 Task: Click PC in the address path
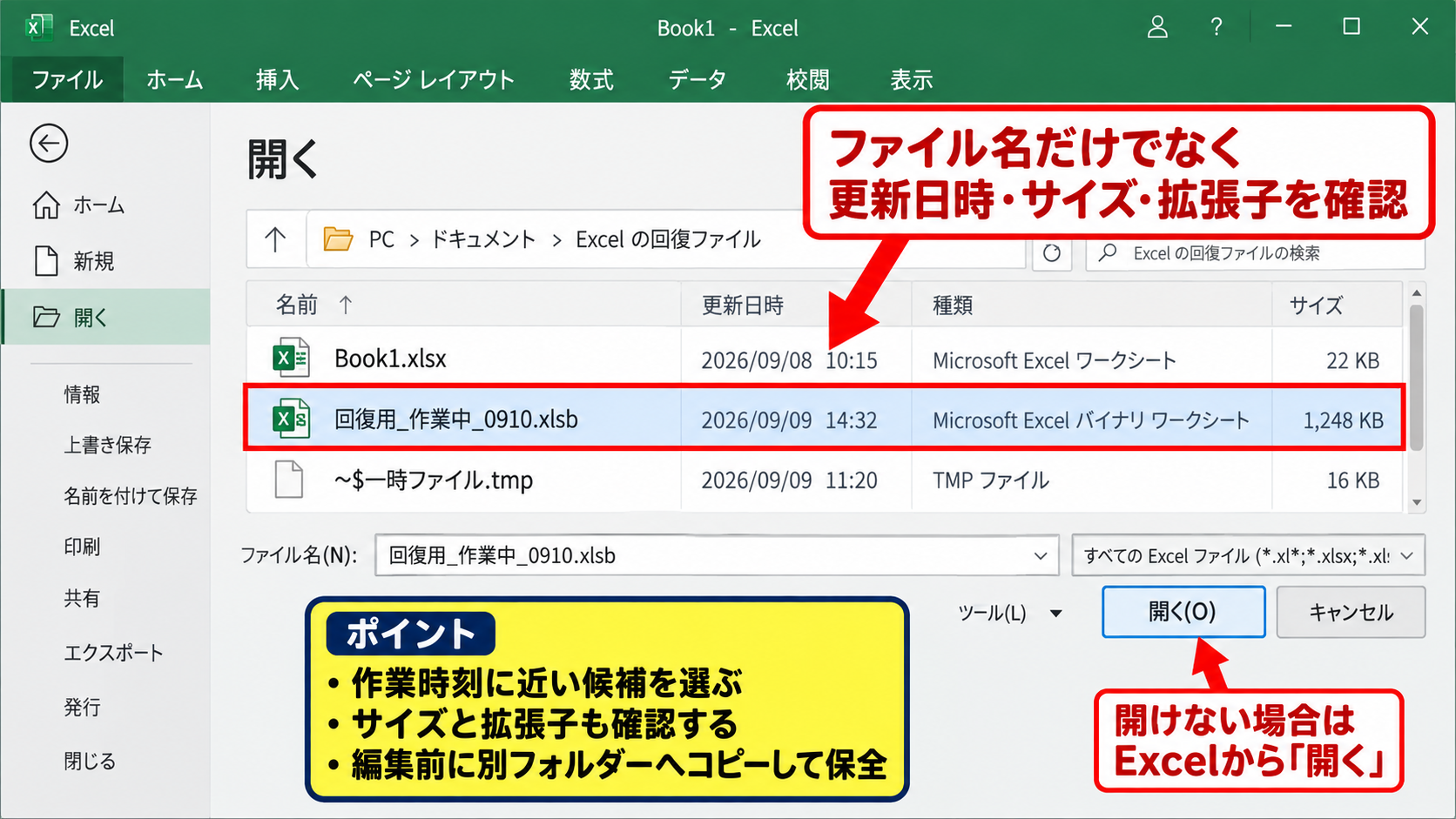[381, 239]
